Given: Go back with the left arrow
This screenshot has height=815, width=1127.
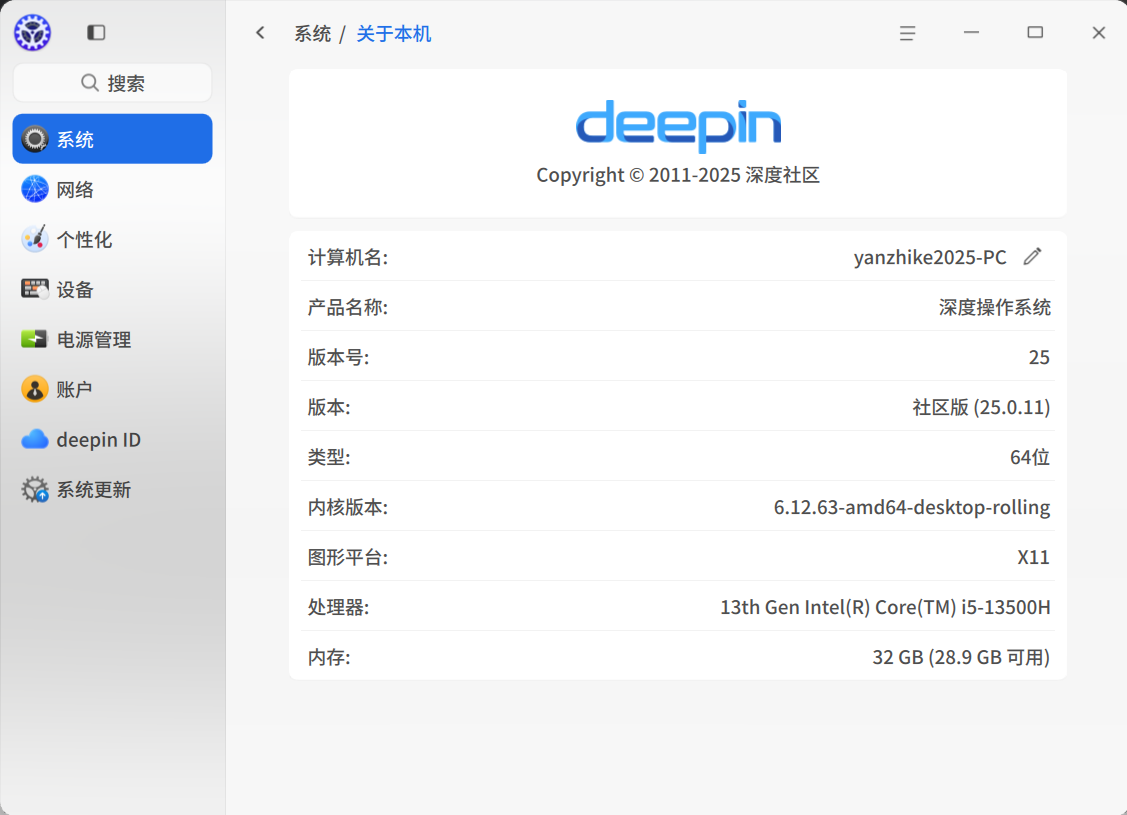Looking at the screenshot, I should (260, 33).
